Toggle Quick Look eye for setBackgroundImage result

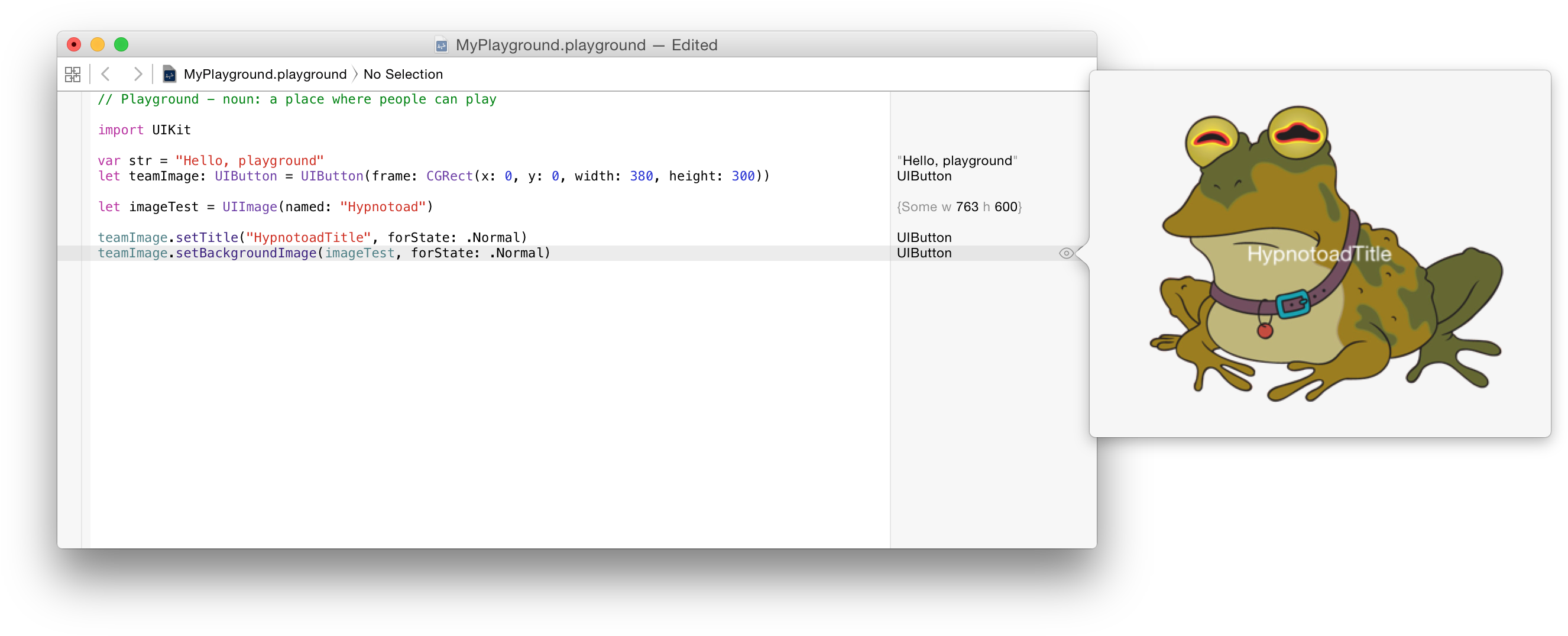pyautogui.click(x=1065, y=253)
